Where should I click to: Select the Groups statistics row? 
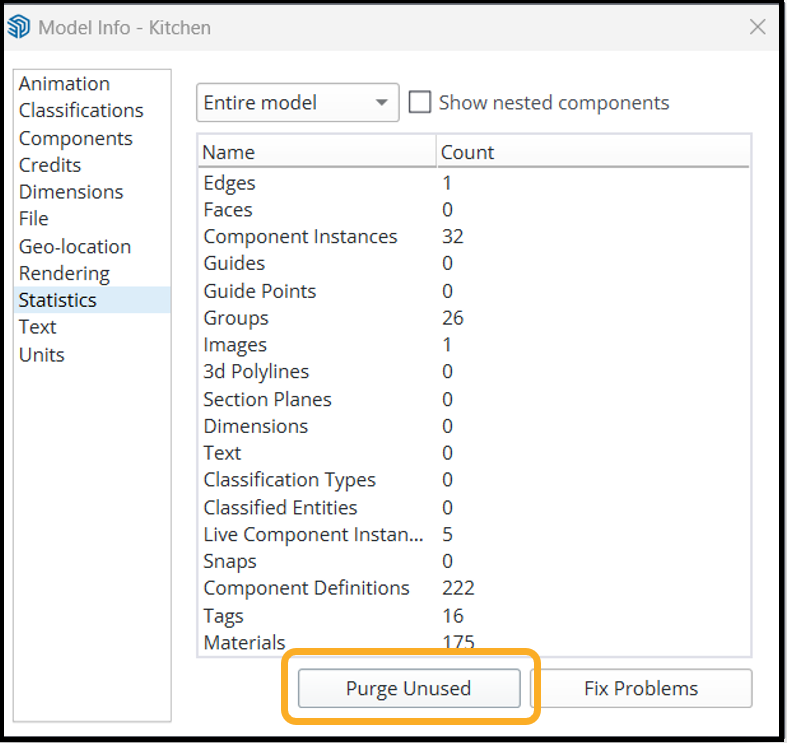click(236, 318)
